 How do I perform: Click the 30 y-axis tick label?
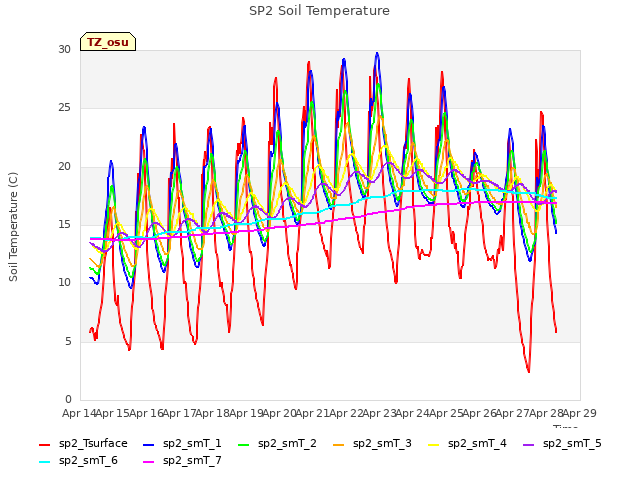(64, 49)
